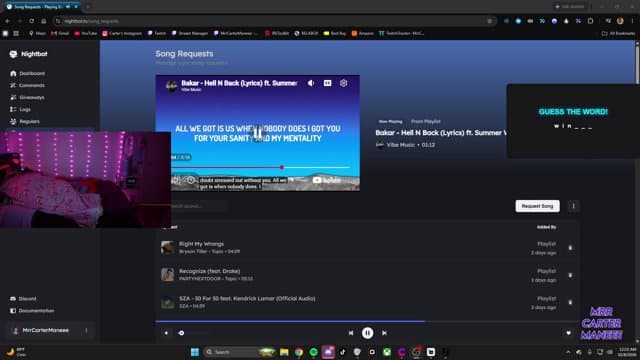Click the From Playlist label

(425, 122)
